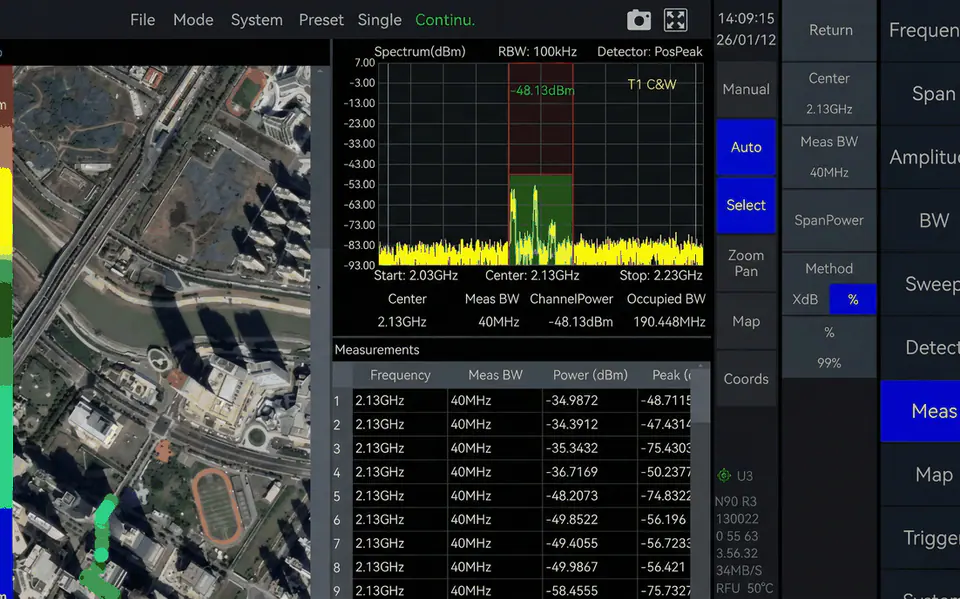The width and height of the screenshot is (960, 599).
Task: Edit the Center 2.13GHz setting
Action: tap(829, 94)
